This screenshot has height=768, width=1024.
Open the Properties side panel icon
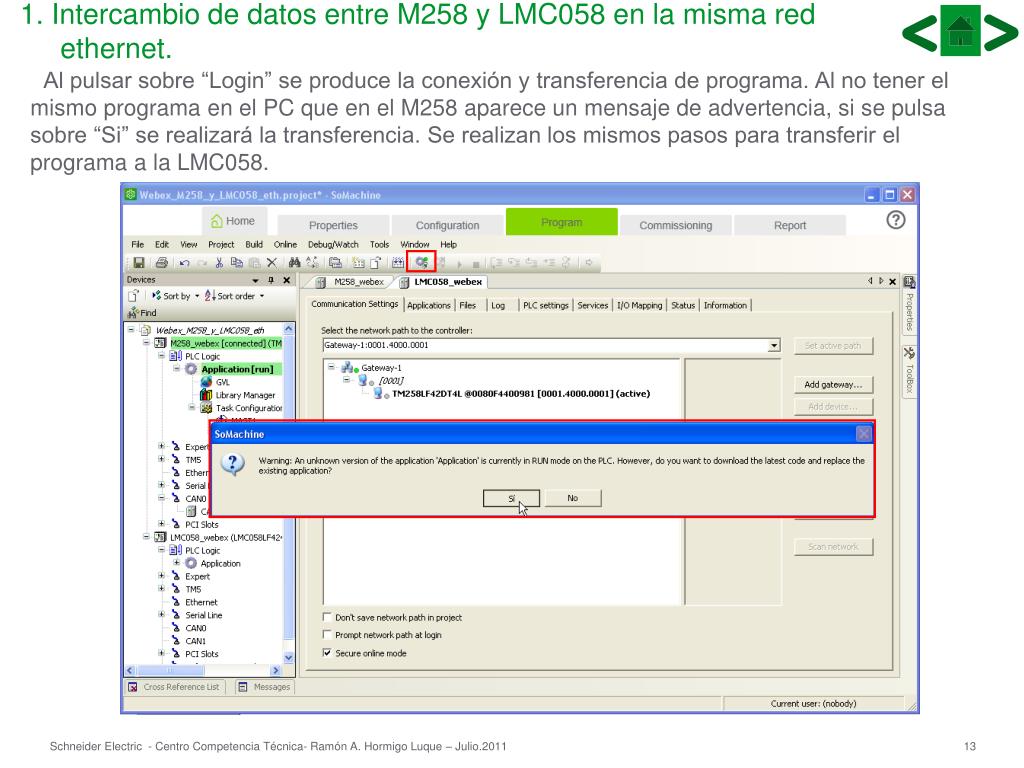tap(909, 282)
